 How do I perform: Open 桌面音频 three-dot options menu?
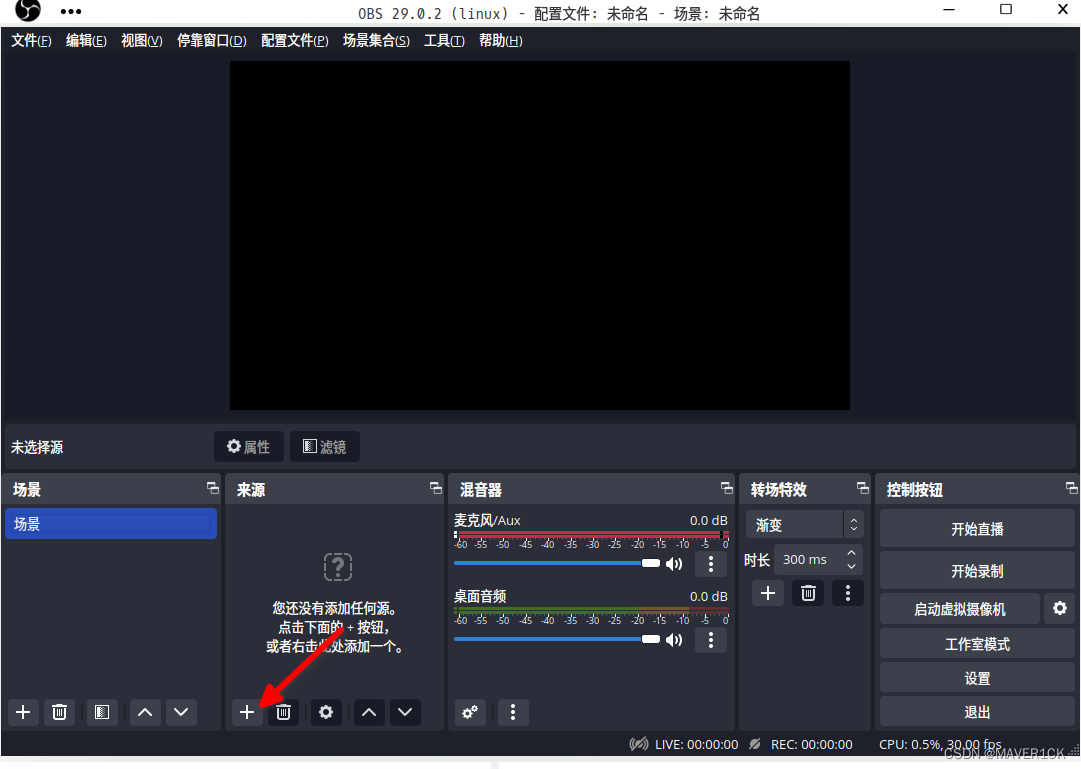click(x=711, y=640)
